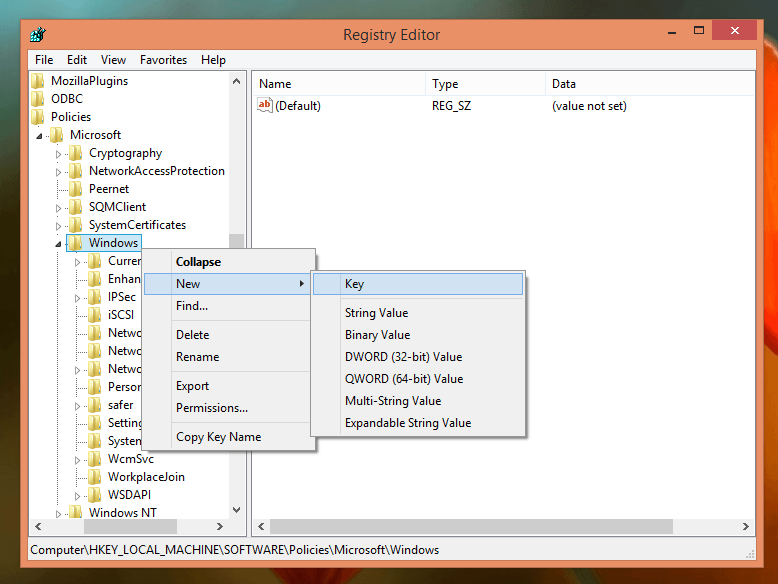Select the Peernet tree item
The height and width of the screenshot is (584, 778).
click(108, 189)
